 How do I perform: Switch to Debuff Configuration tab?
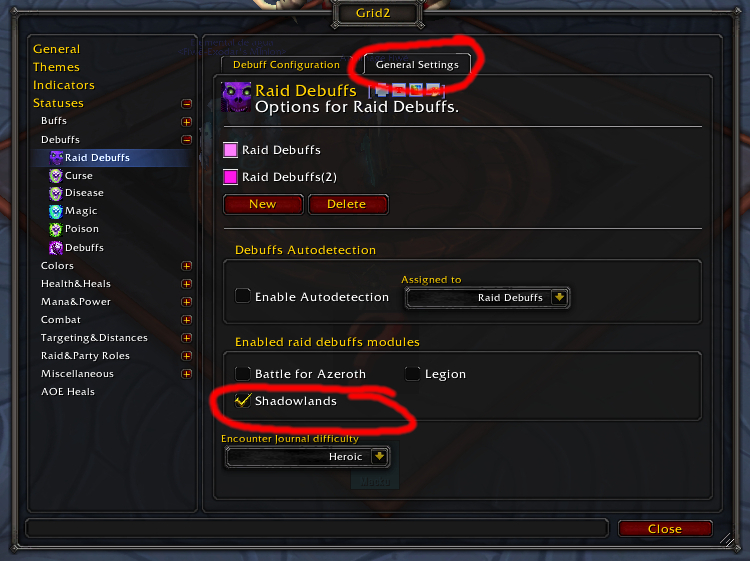coord(286,65)
